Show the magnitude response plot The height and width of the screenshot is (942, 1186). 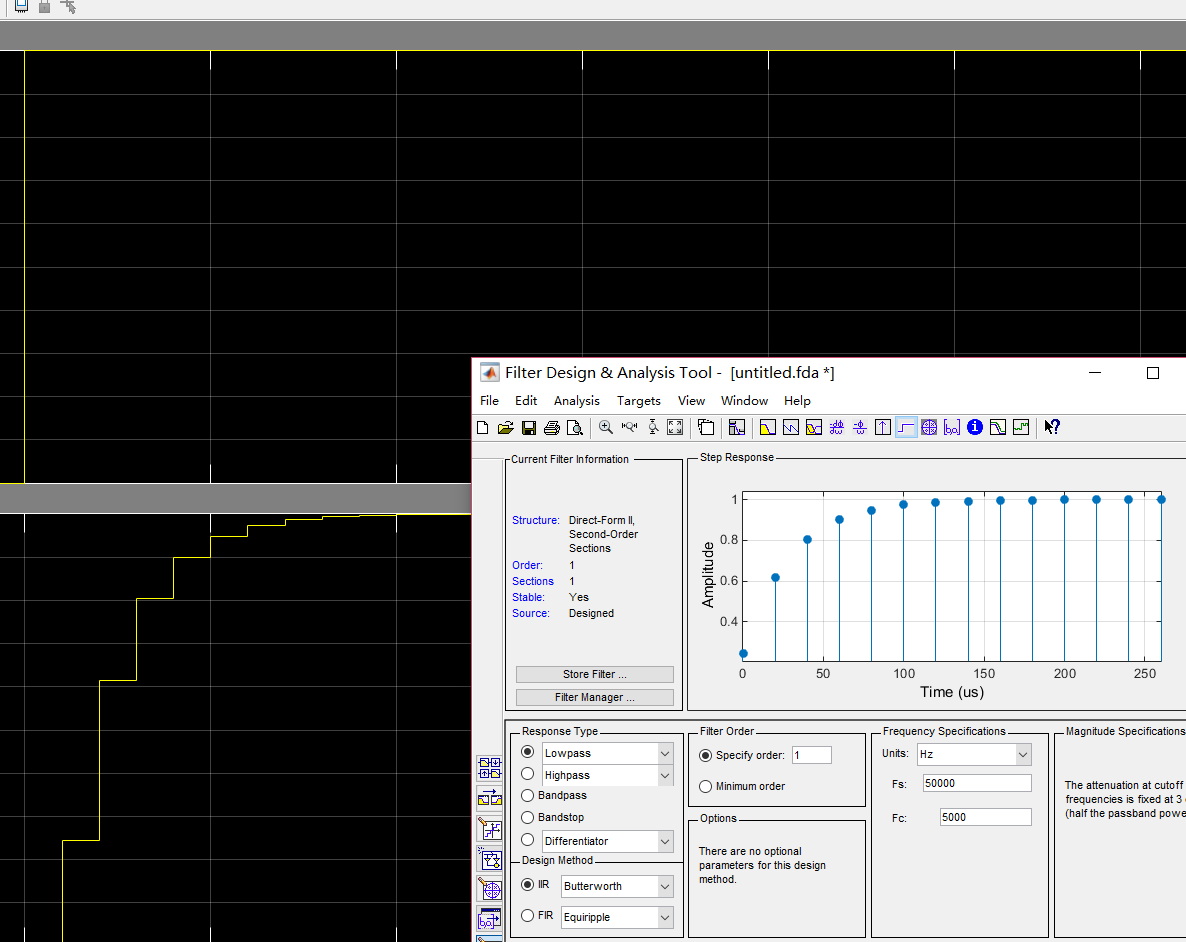click(767, 428)
